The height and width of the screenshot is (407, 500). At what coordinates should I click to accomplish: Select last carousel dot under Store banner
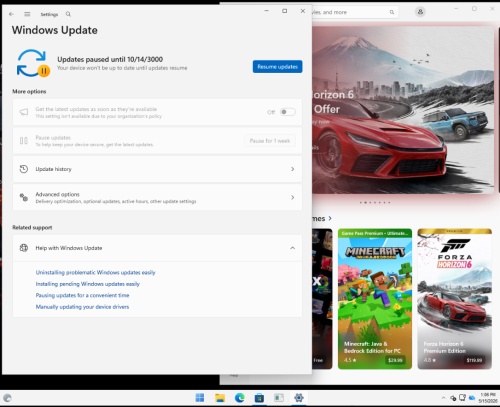(389, 202)
